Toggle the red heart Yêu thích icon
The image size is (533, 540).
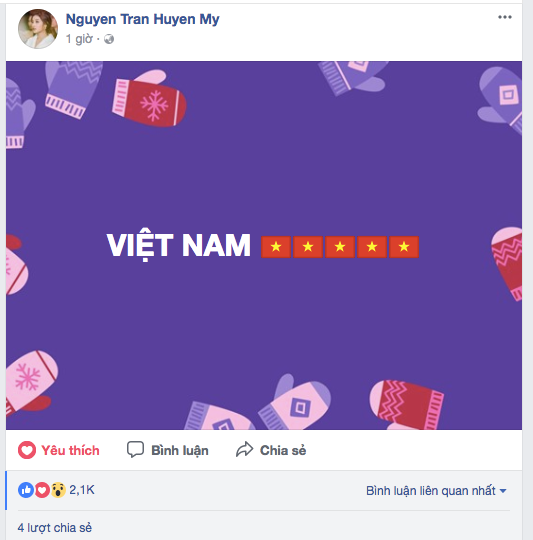pyautogui.click(x=27, y=450)
